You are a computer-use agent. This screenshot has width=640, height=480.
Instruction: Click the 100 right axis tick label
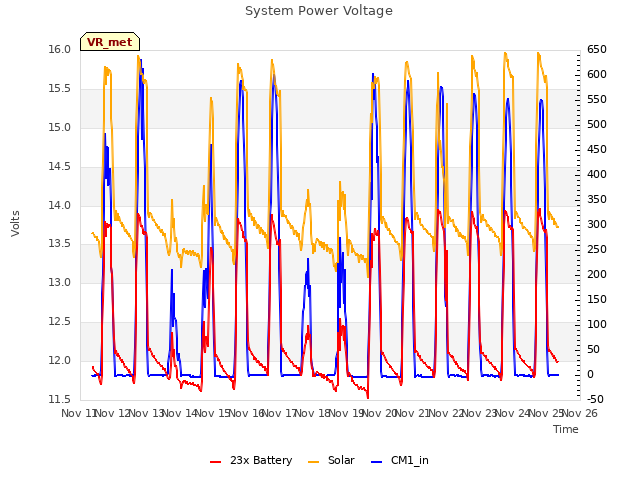tap(597, 324)
